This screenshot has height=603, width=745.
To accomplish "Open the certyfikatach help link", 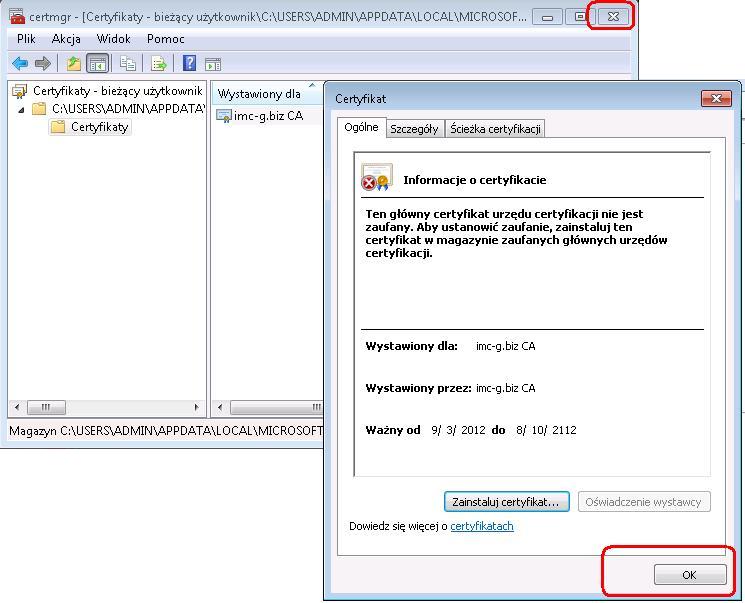I will (x=481, y=526).
